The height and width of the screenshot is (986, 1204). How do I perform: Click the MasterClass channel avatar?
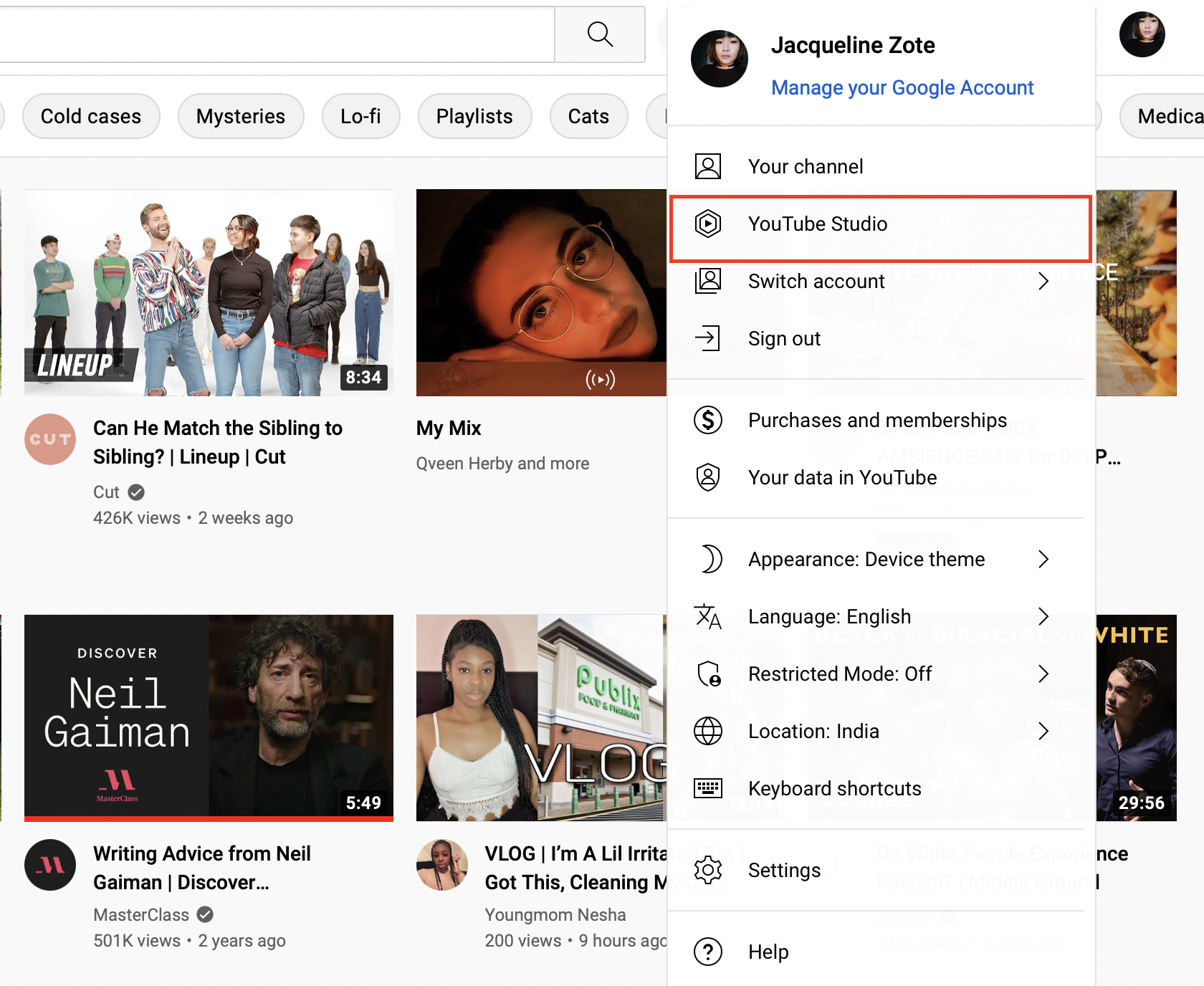[50, 865]
